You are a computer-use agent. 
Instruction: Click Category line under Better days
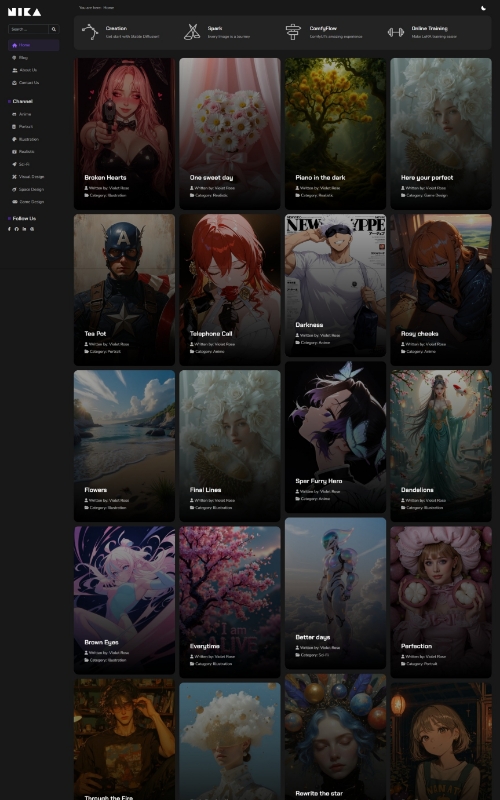click(x=312, y=655)
